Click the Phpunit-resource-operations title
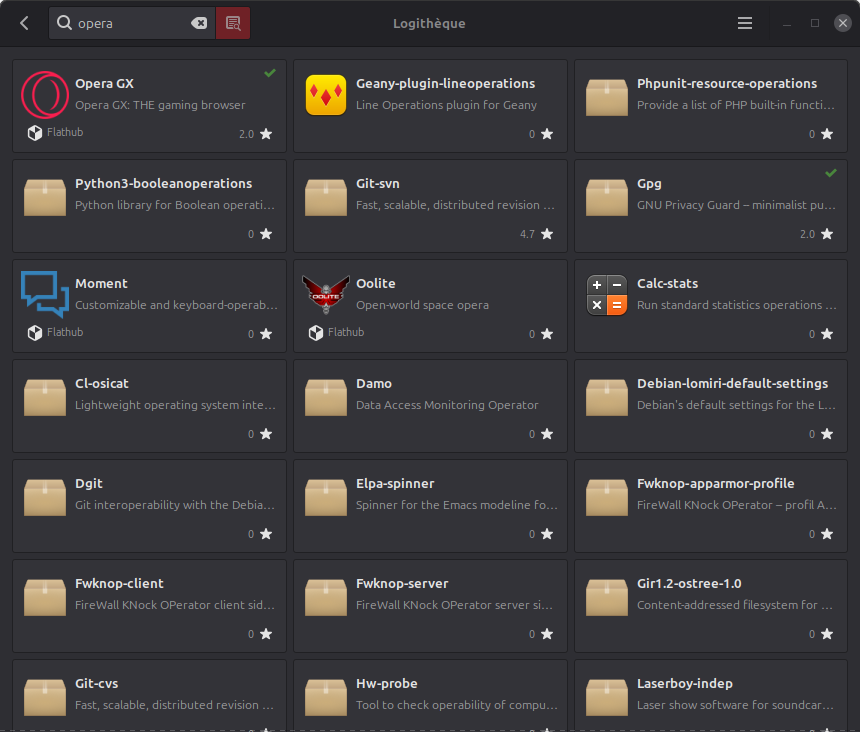 727,83
